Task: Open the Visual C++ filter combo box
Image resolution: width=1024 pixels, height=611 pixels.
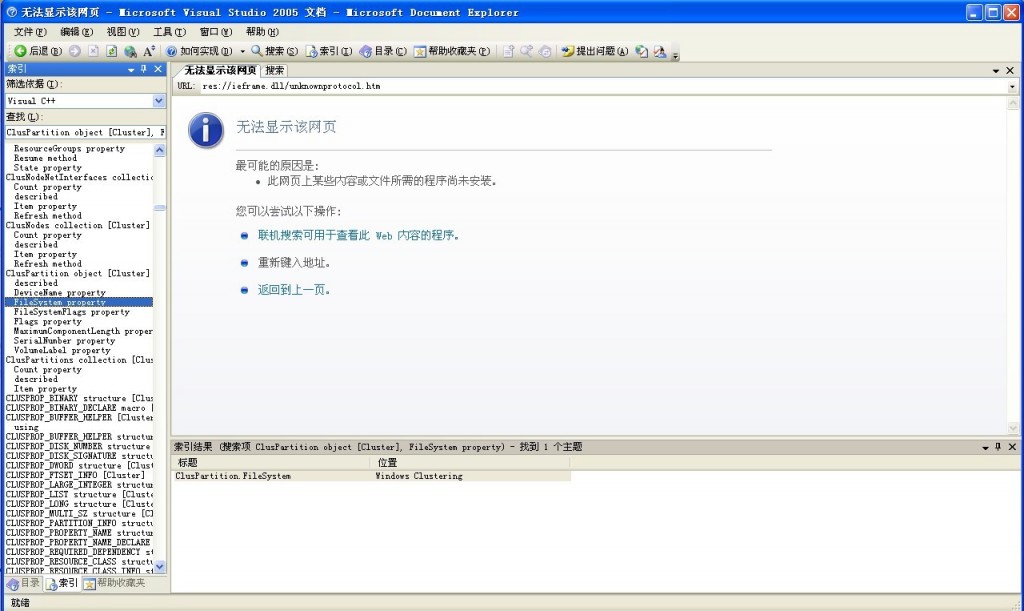Action: [x=86, y=101]
